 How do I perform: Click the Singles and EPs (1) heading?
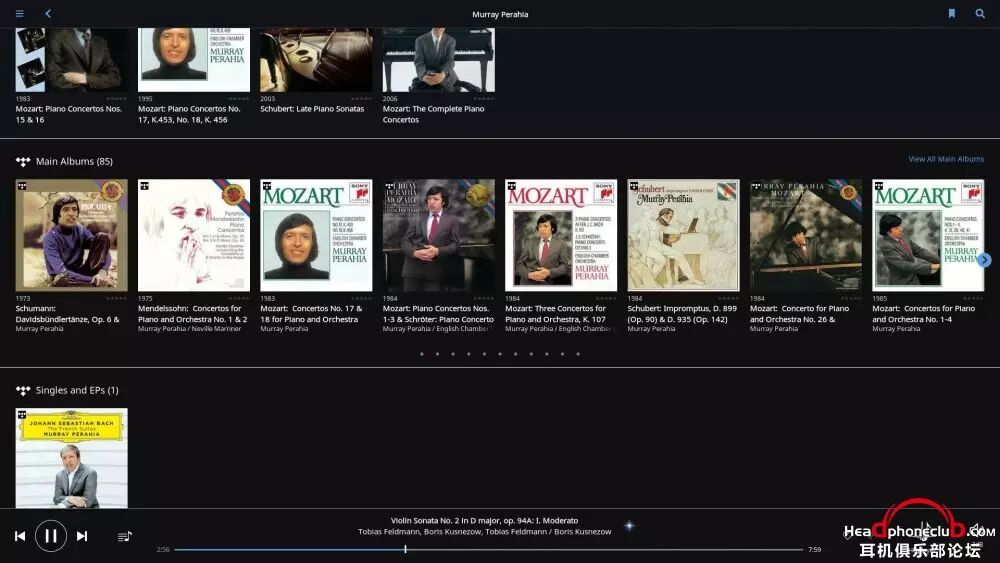[x=77, y=390]
